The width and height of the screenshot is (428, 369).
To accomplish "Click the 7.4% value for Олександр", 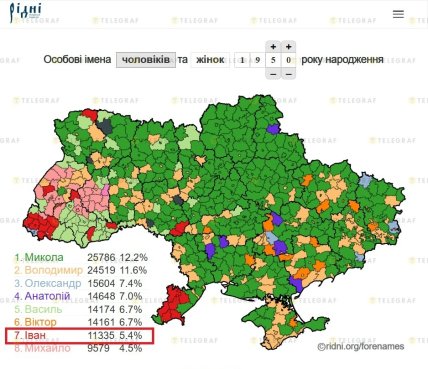I will (131, 283).
